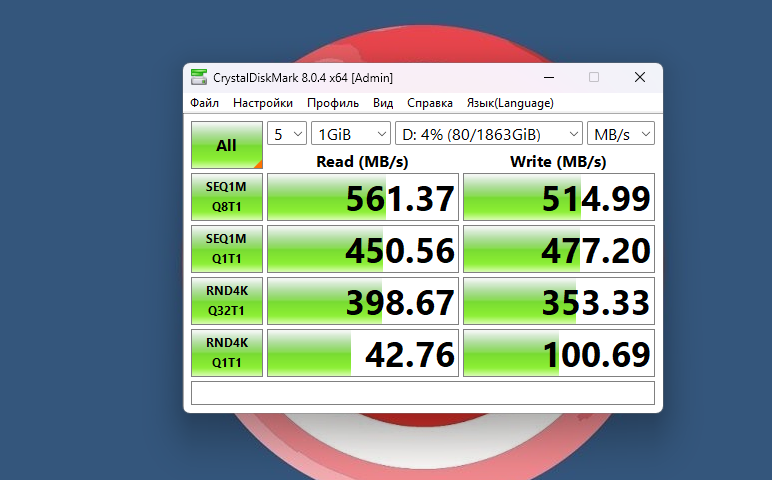This screenshot has height=480, width=772.
Task: Open the Настройки menu
Action: tap(263, 103)
